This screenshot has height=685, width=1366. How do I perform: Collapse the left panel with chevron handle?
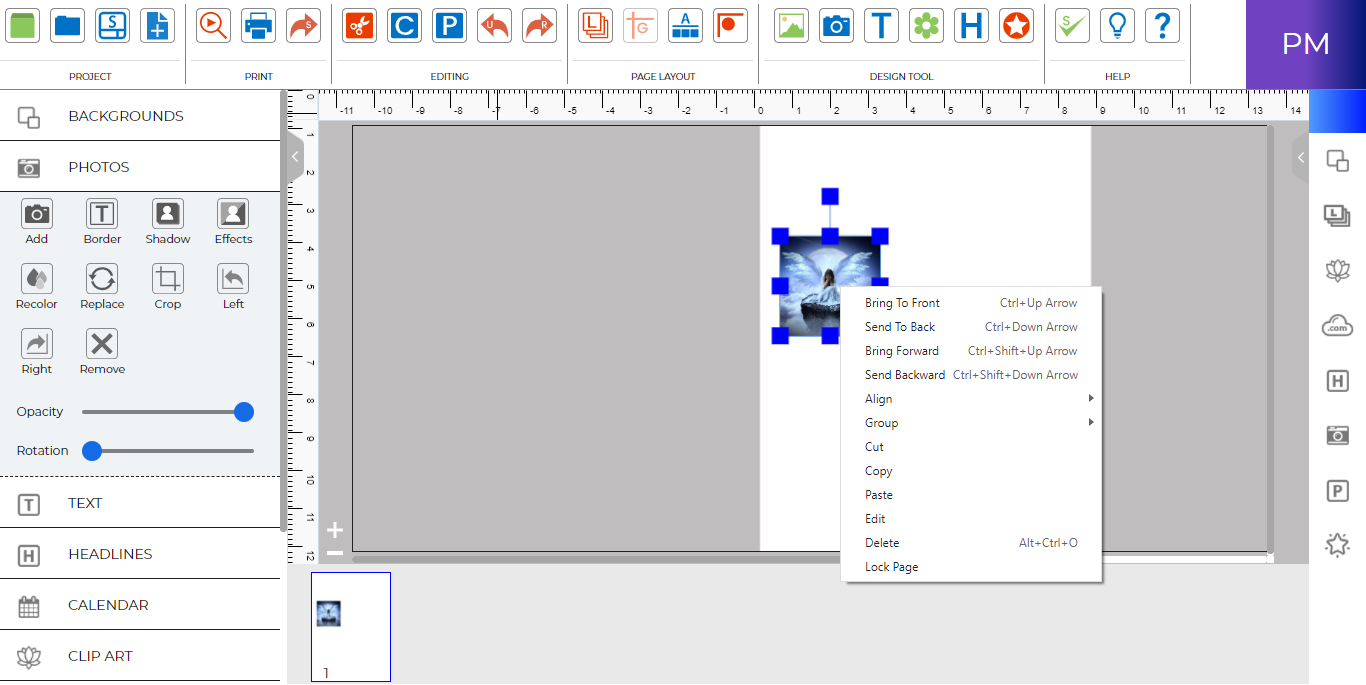(295, 157)
